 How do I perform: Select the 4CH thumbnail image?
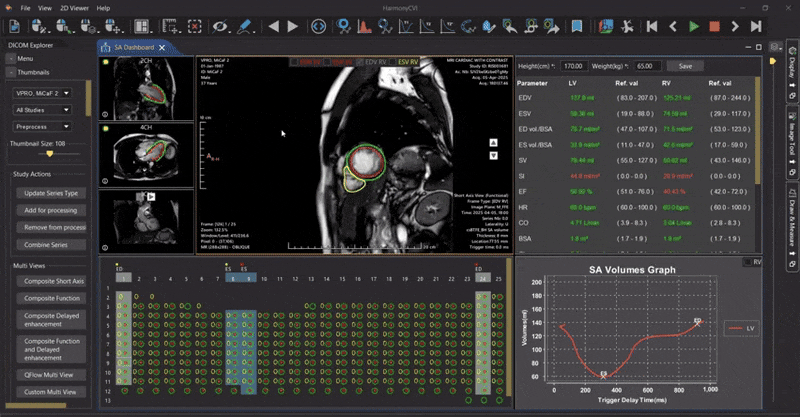click(x=146, y=155)
